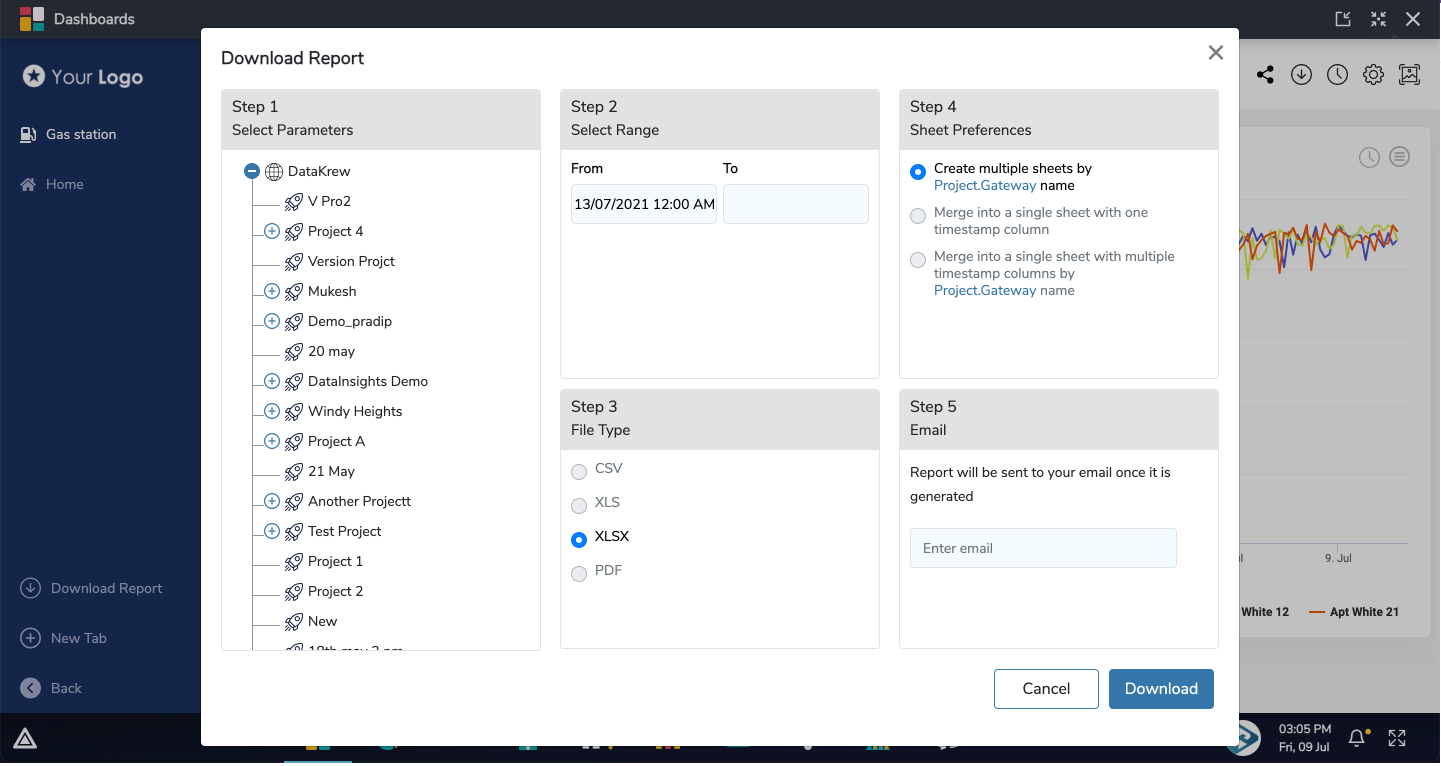Collapse the DataKrew tree node

(x=252, y=170)
